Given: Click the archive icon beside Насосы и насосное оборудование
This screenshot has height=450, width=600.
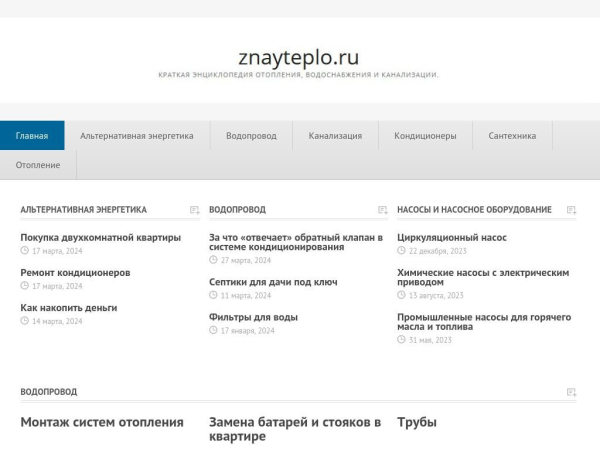Looking at the screenshot, I should tap(571, 210).
